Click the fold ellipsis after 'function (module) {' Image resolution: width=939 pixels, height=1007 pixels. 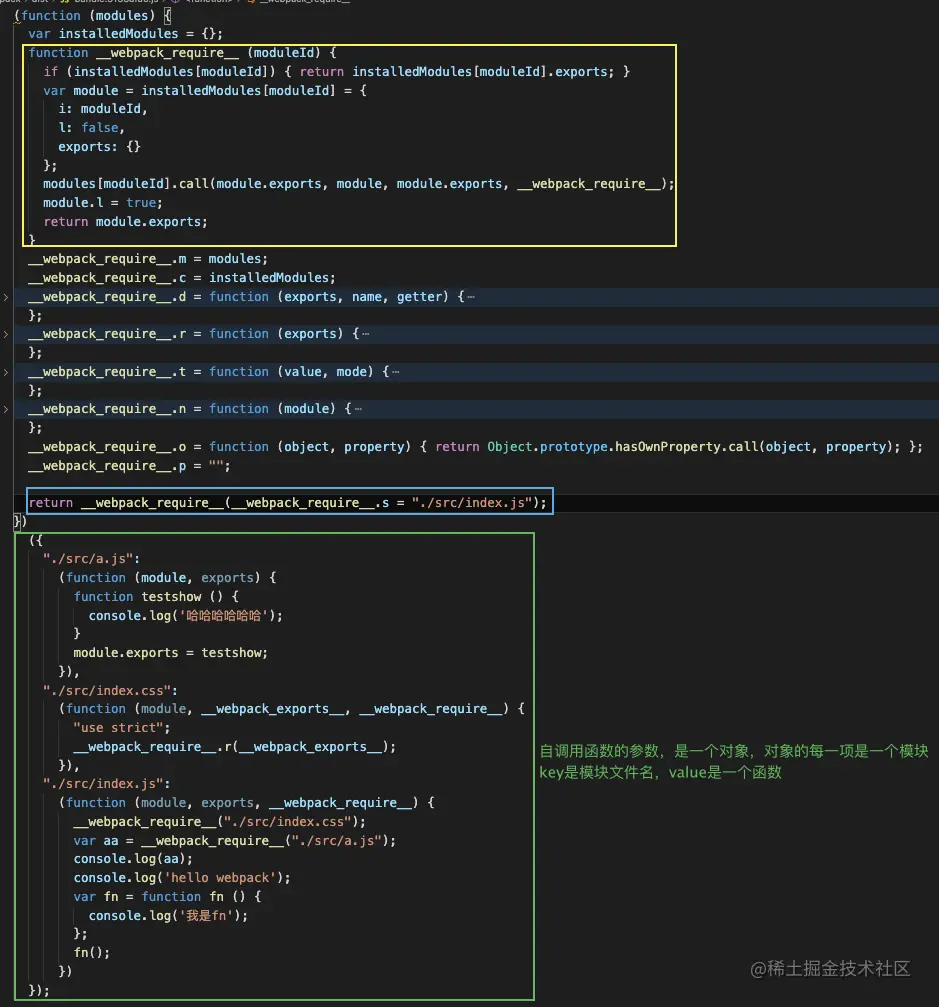point(358,409)
